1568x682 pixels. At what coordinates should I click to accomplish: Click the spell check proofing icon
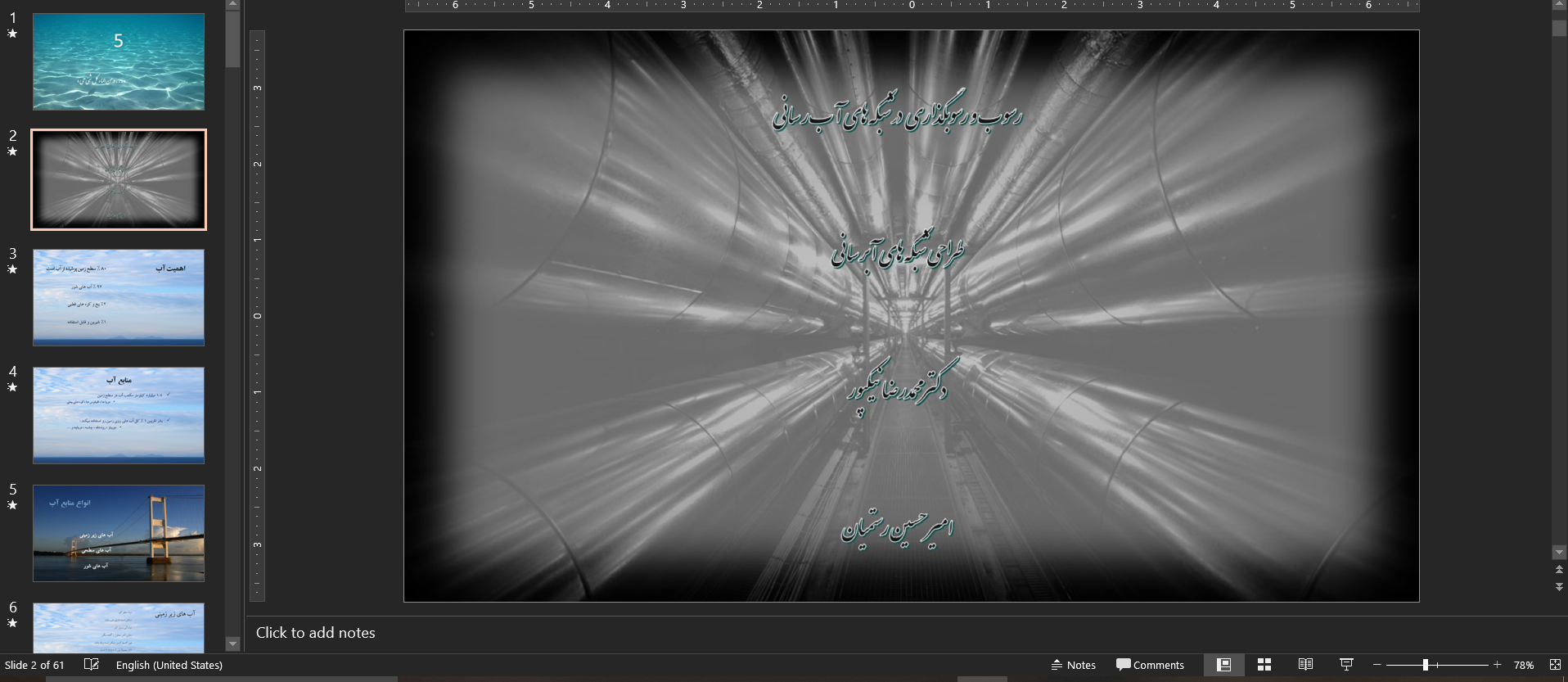[92, 665]
